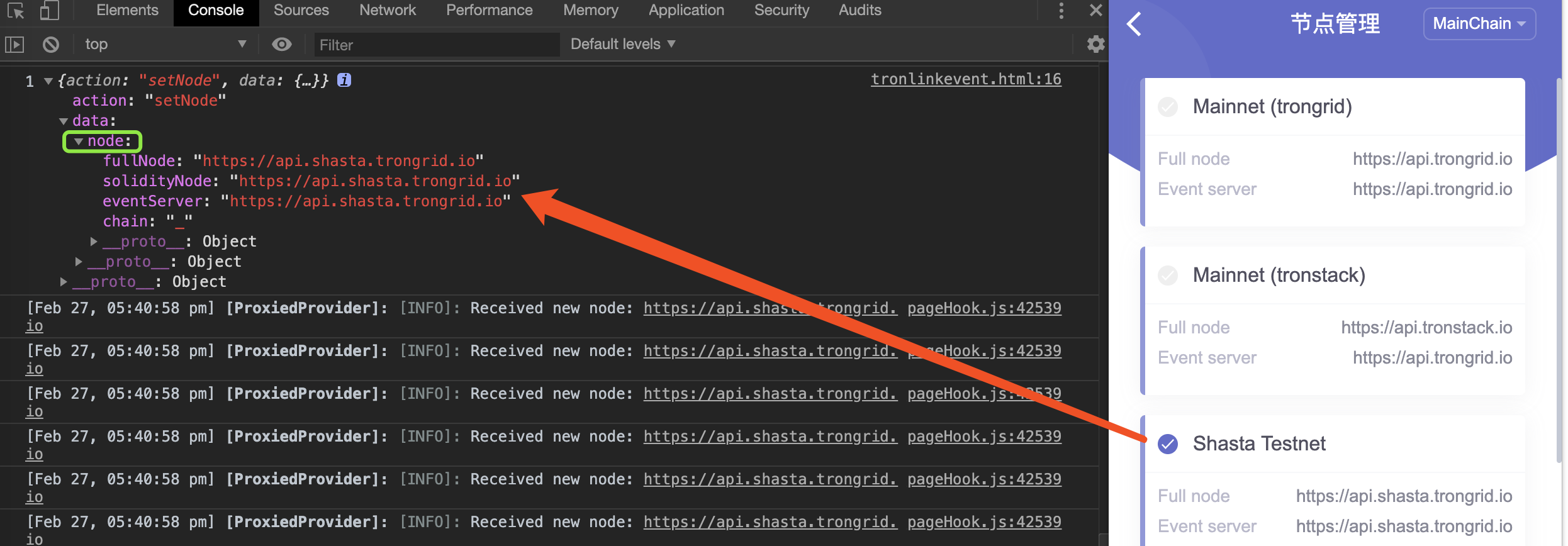Clear the console with the ban icon

click(51, 44)
